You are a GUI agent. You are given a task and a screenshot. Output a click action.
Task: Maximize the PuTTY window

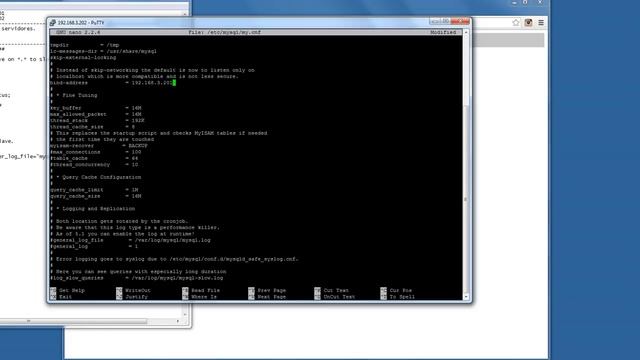[445, 21]
